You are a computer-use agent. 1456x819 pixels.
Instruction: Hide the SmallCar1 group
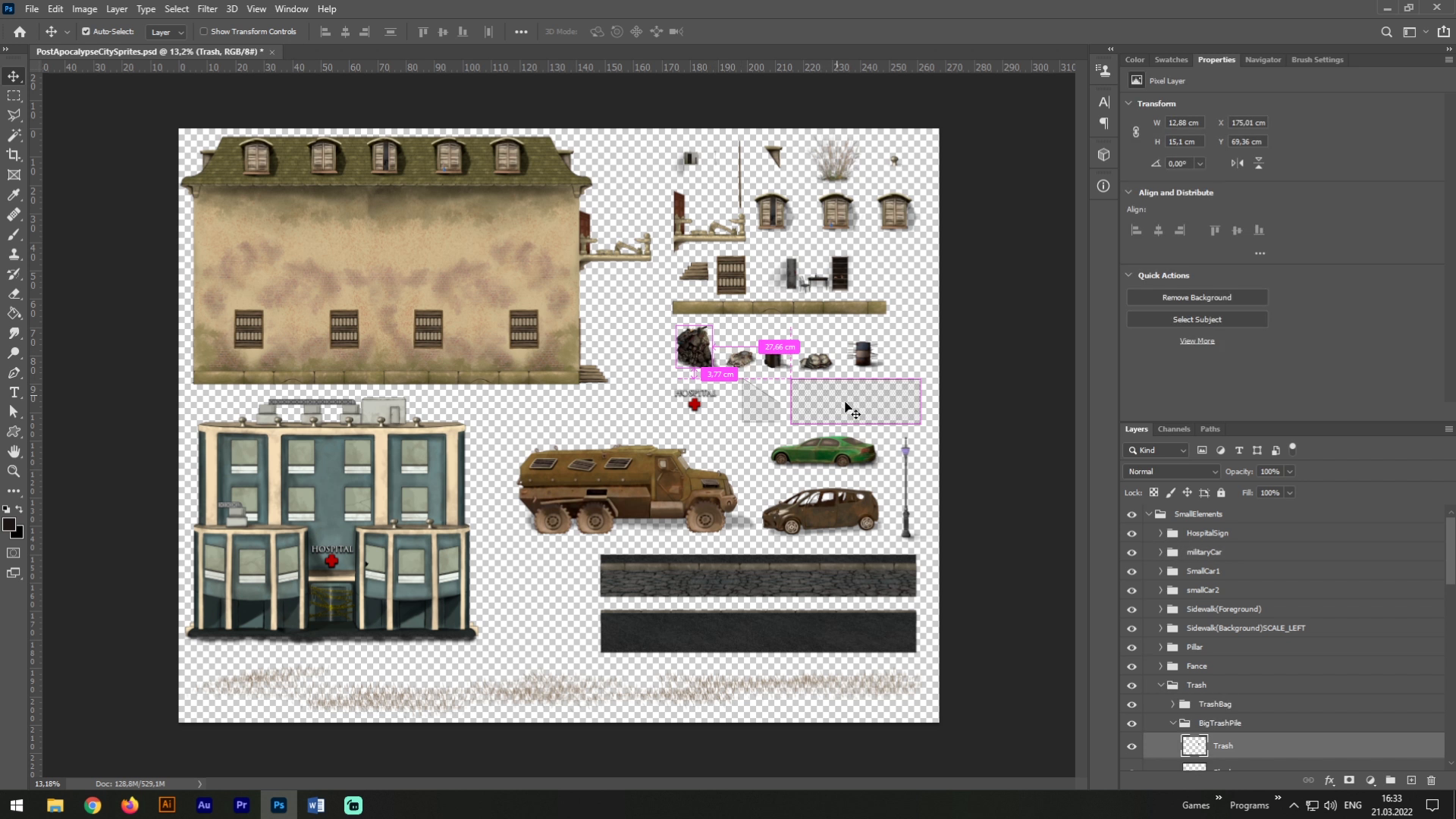point(1131,571)
